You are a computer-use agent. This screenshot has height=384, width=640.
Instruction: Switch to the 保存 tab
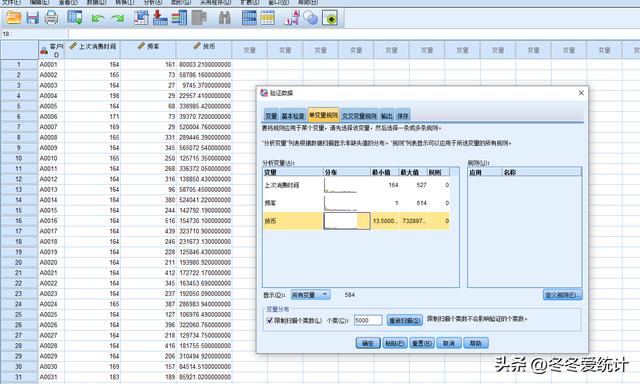pos(402,116)
